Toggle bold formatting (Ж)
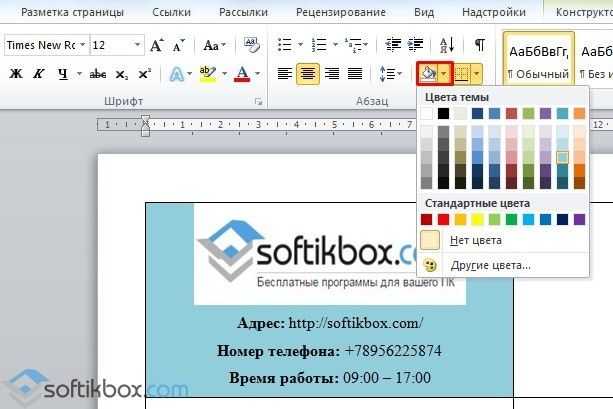This screenshot has height=409, width=613. click(x=16, y=74)
